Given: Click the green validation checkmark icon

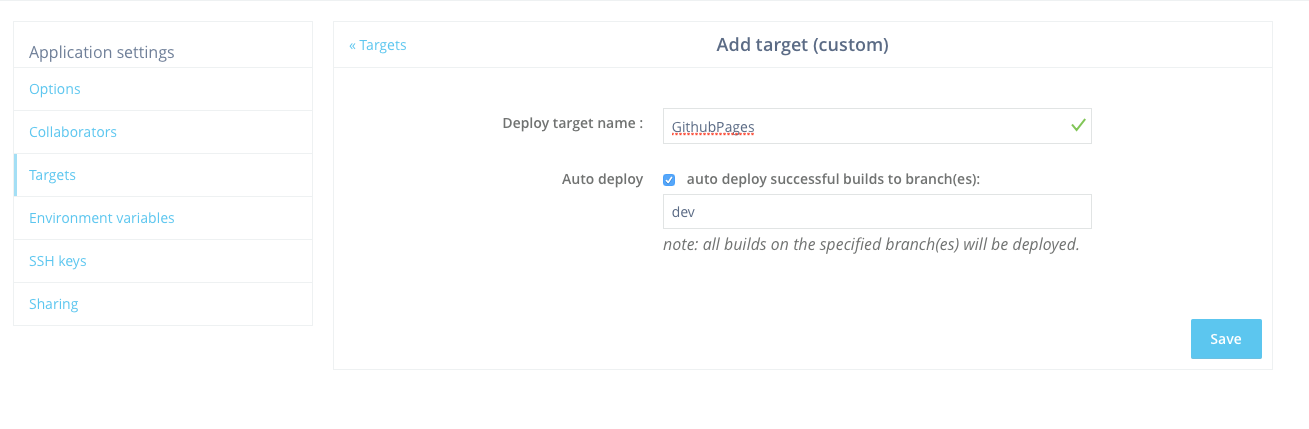Looking at the screenshot, I should click(x=1078, y=125).
